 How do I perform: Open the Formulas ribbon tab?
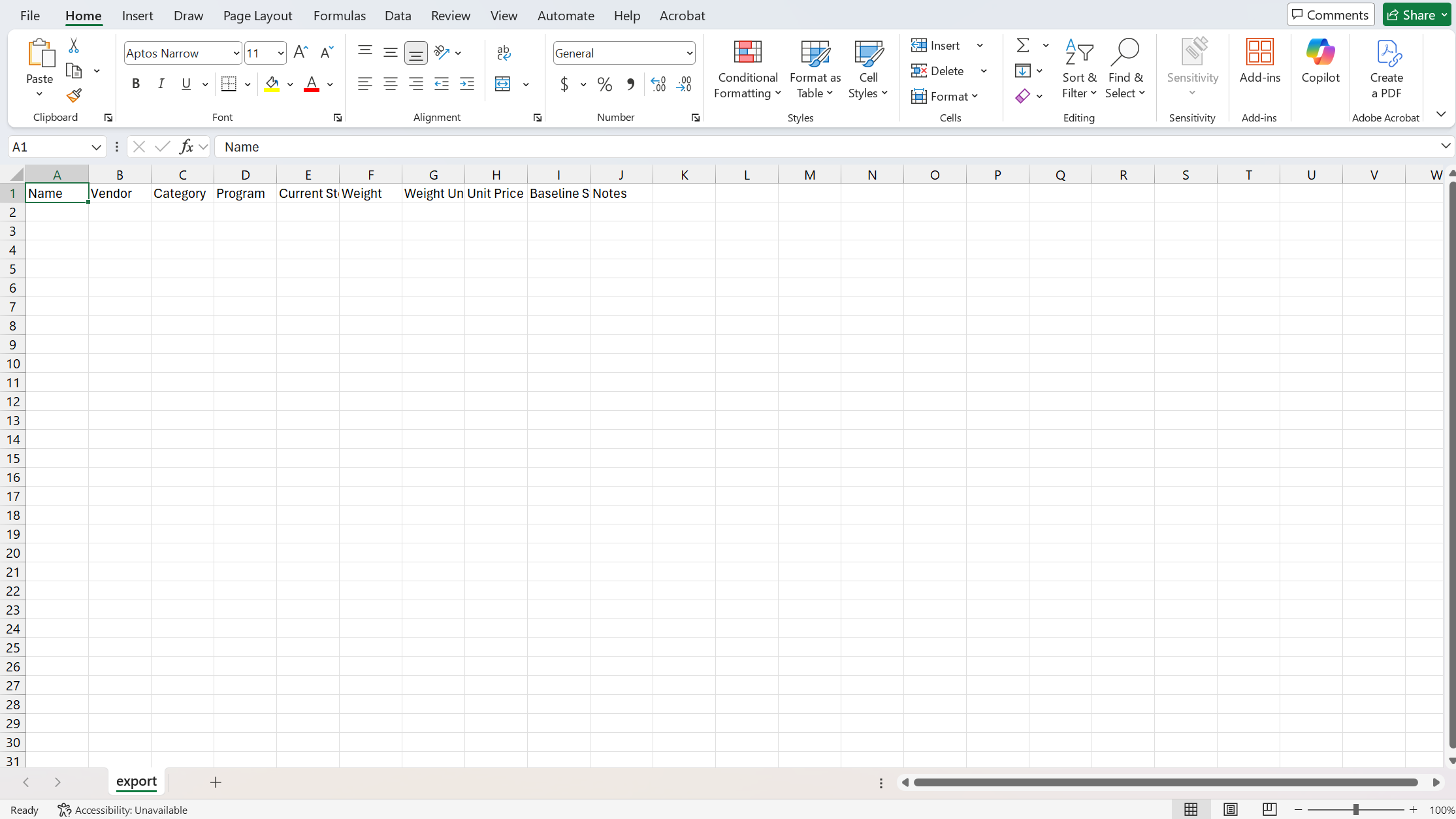[339, 16]
